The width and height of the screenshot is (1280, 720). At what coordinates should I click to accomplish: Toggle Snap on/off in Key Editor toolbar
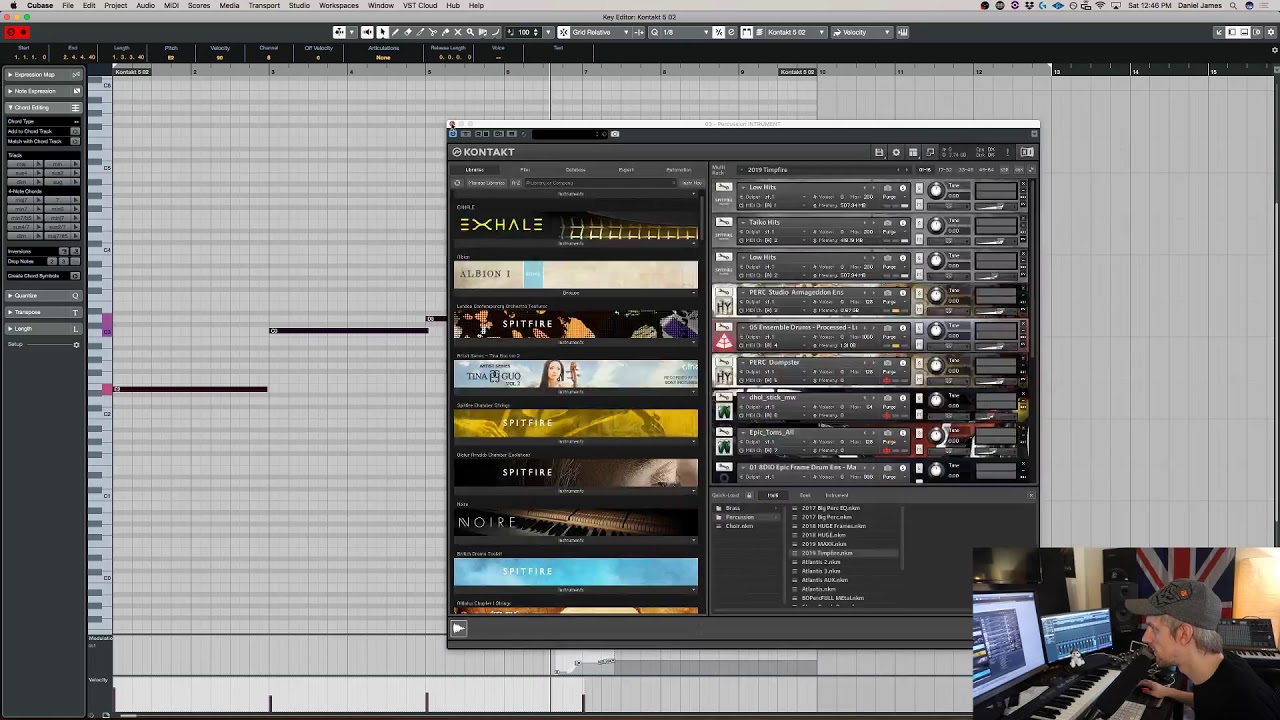[x=564, y=32]
